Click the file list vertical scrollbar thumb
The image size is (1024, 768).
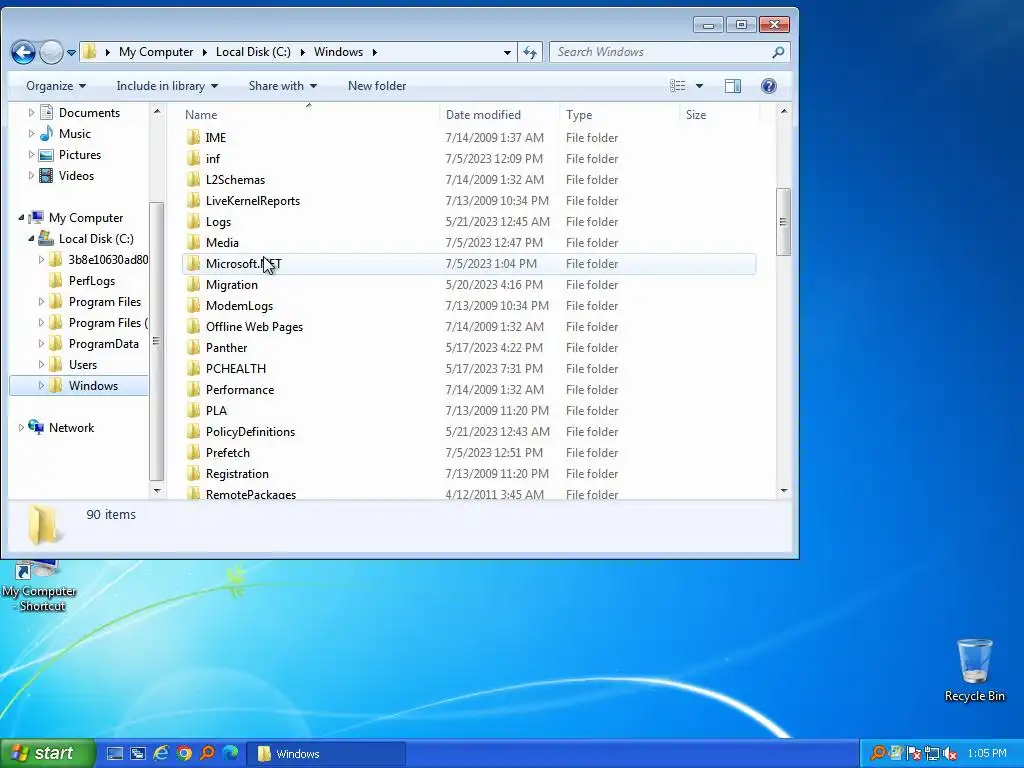(784, 222)
